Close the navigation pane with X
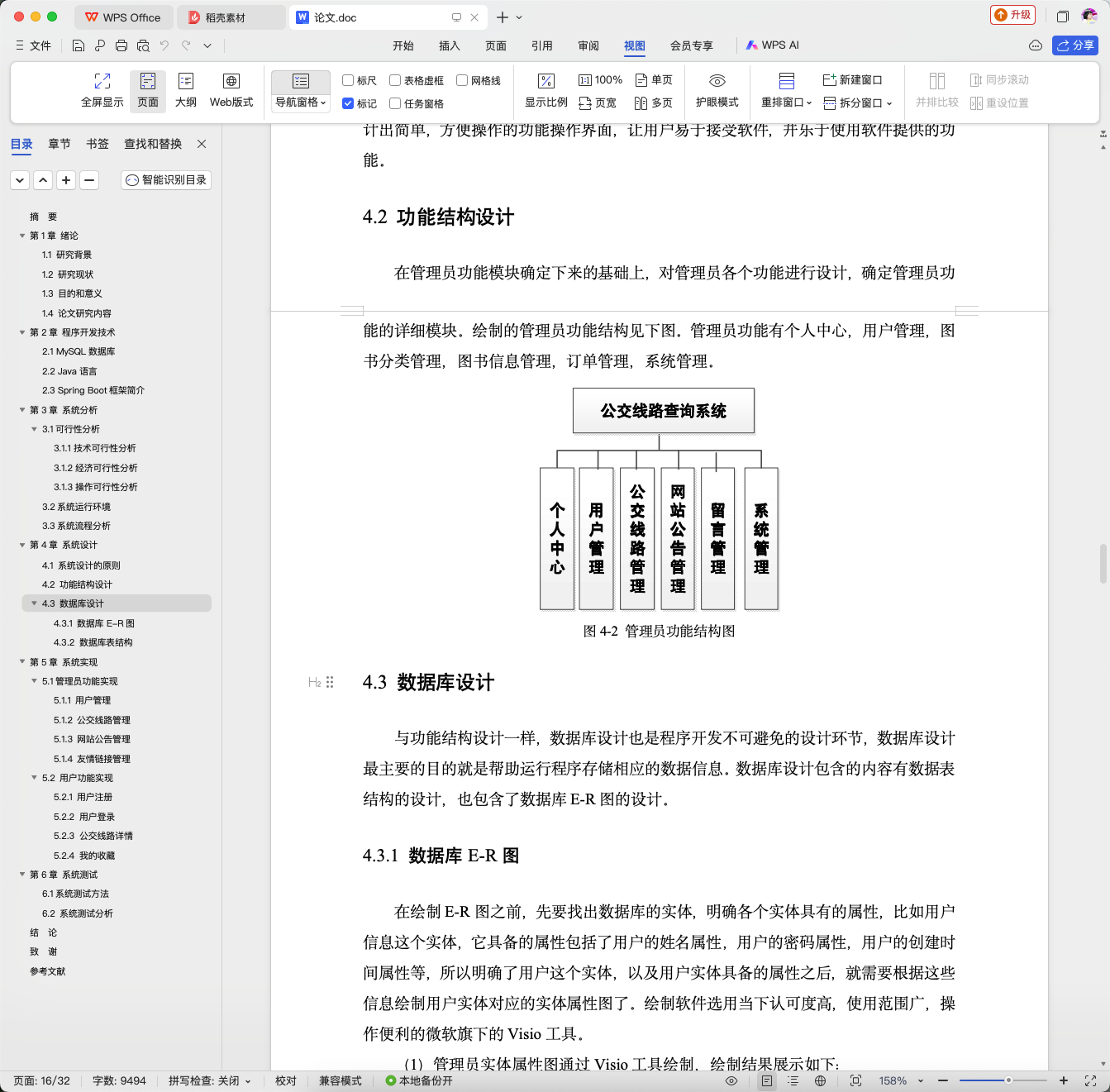This screenshot has height=1092, width=1110. pyautogui.click(x=202, y=144)
